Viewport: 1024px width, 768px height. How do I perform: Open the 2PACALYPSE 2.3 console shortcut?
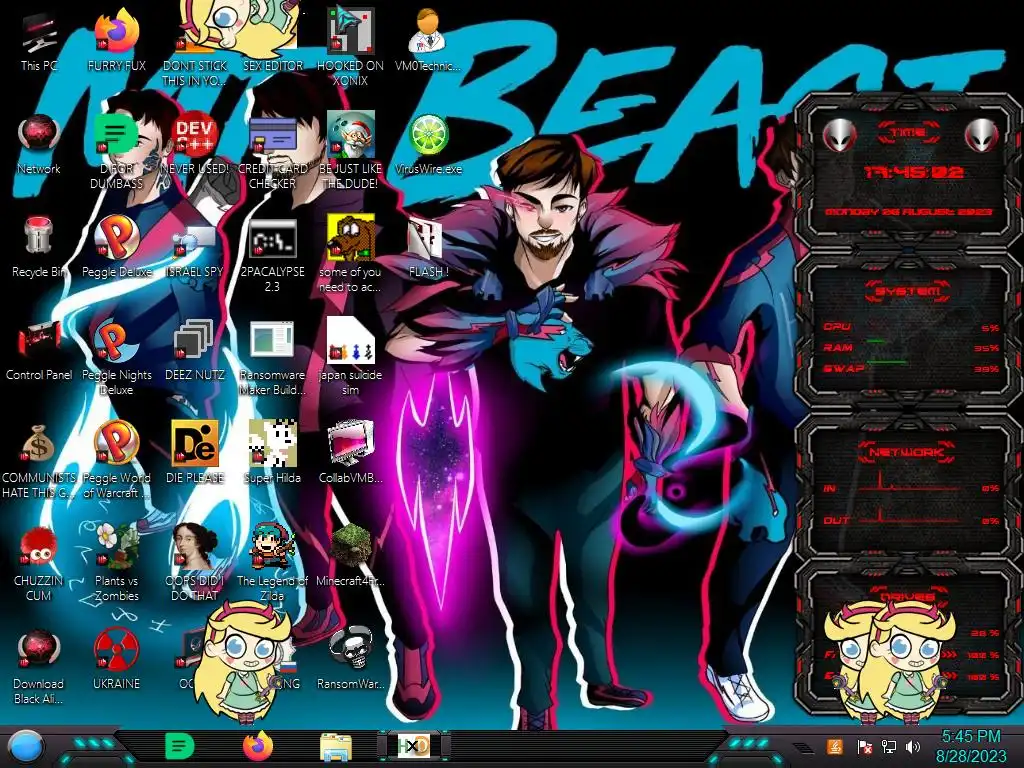pyautogui.click(x=272, y=255)
